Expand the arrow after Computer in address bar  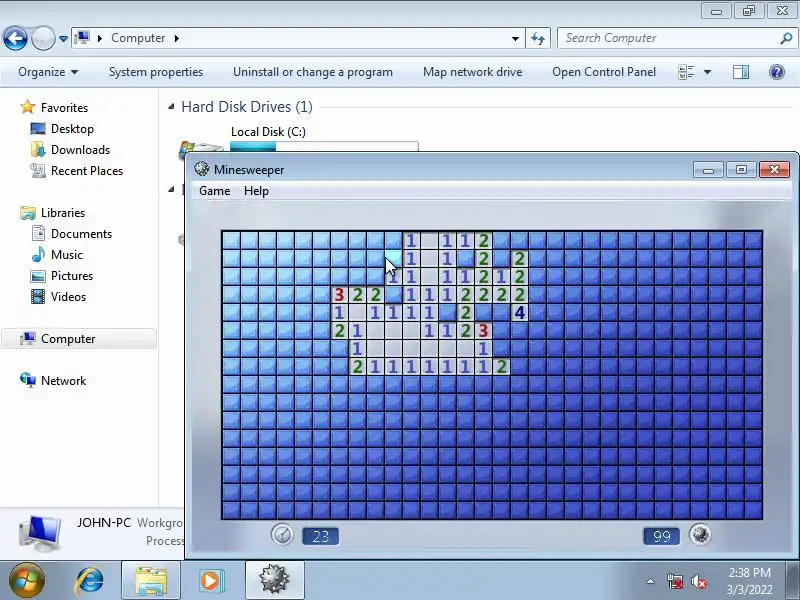point(177,38)
